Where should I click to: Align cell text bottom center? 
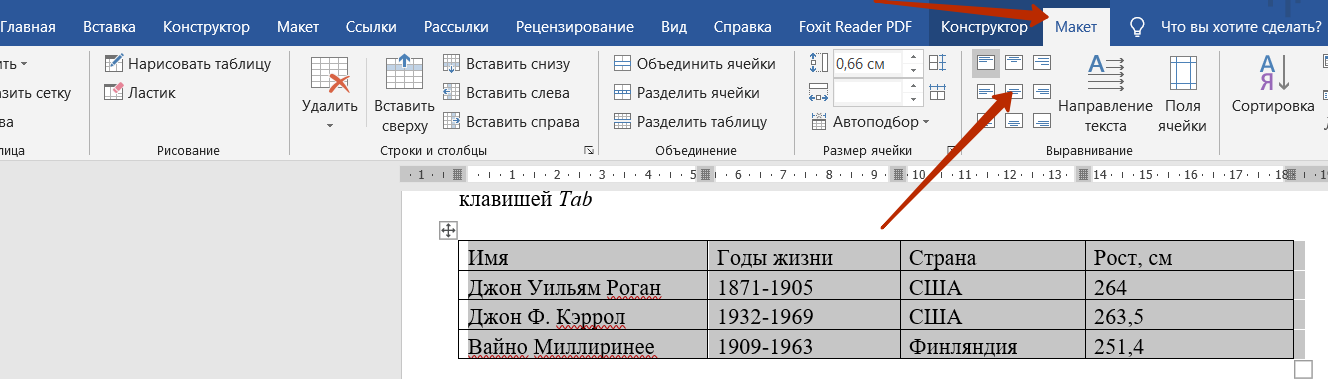[x=1013, y=121]
